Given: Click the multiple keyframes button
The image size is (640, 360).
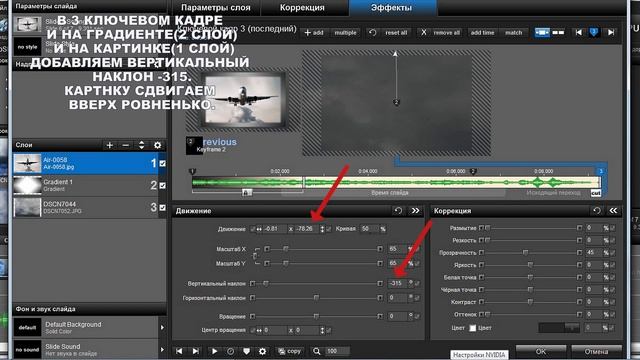Looking at the screenshot, I should click(345, 32).
